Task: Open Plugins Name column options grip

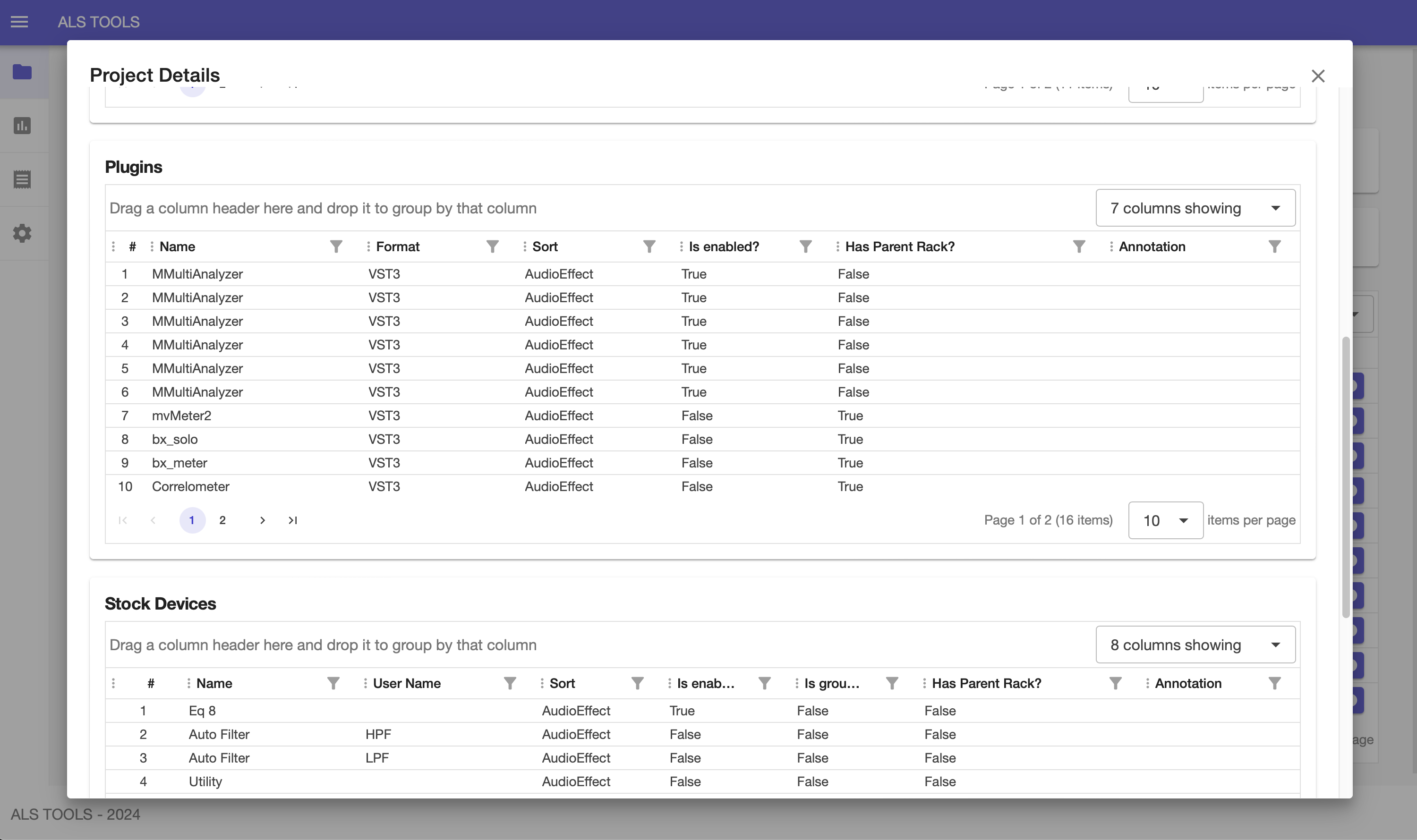Action: click(x=152, y=247)
